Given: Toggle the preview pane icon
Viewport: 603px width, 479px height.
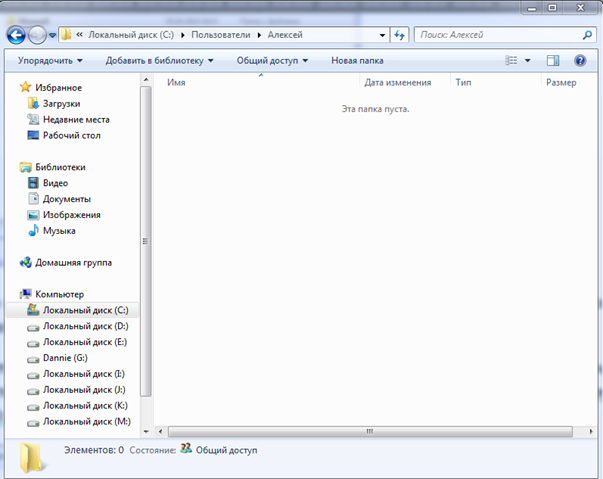Looking at the screenshot, I should tap(553, 60).
